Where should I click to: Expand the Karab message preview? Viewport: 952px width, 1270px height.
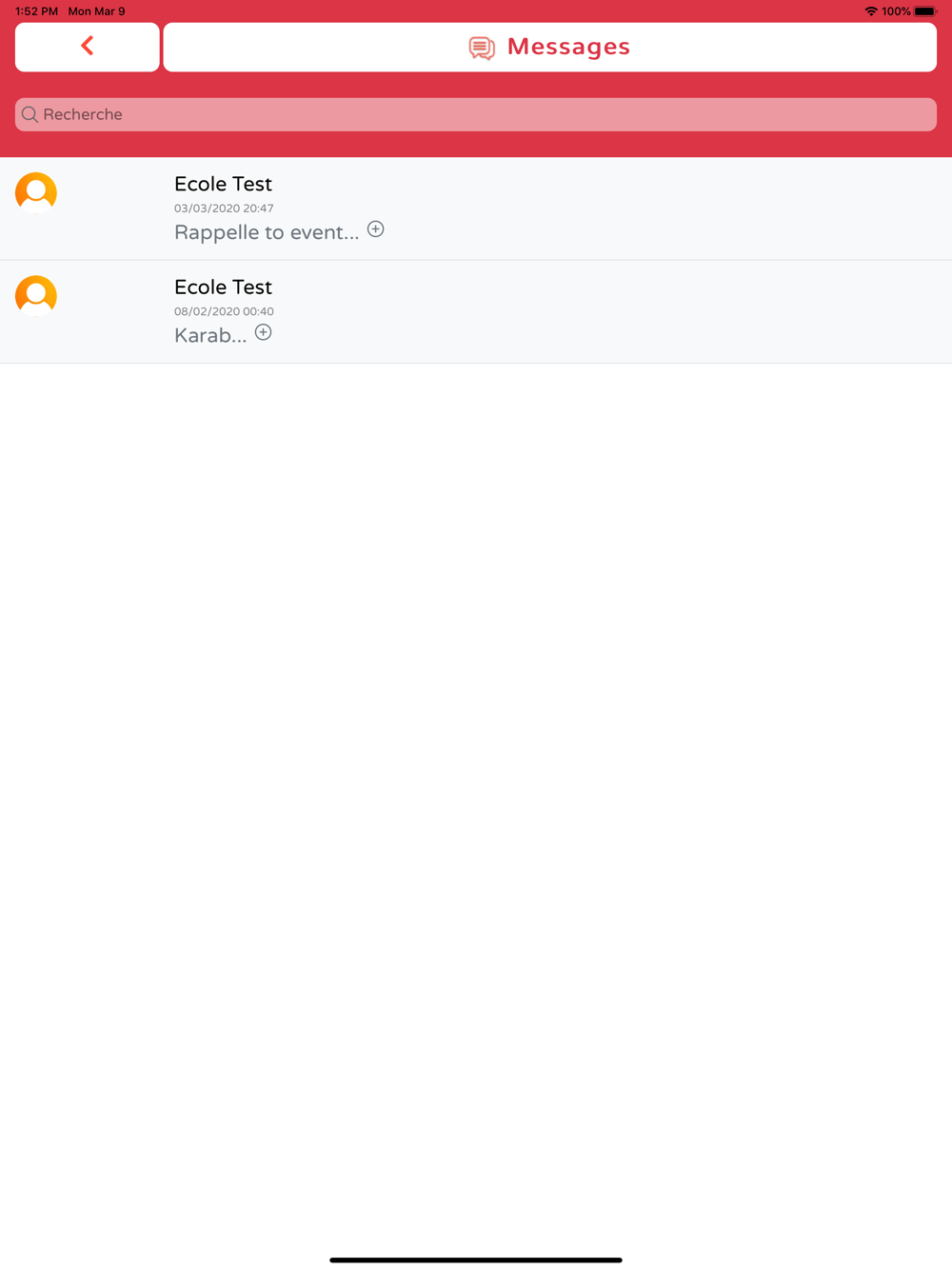click(264, 332)
